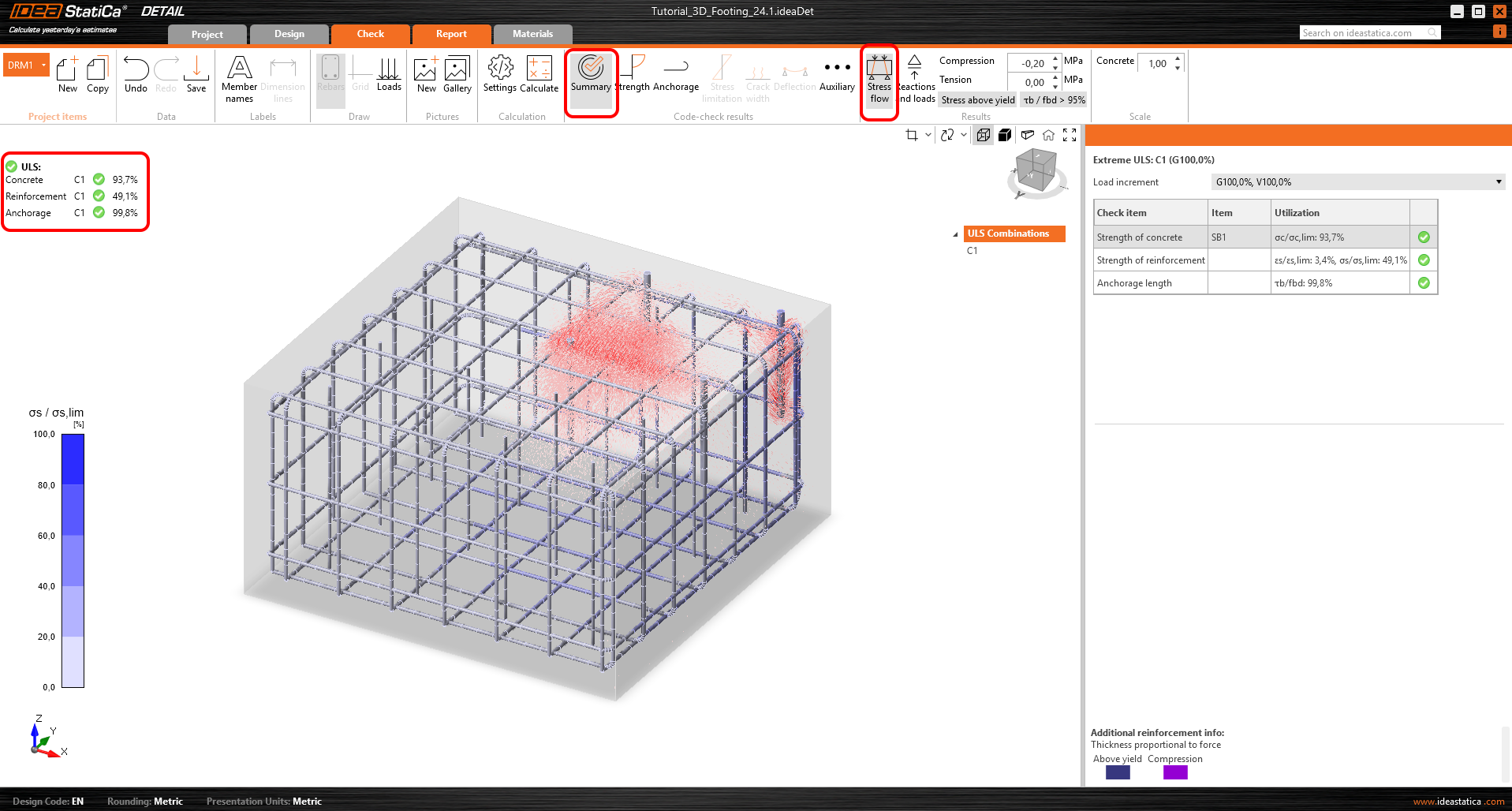Switch to the Report tab

pyautogui.click(x=451, y=34)
